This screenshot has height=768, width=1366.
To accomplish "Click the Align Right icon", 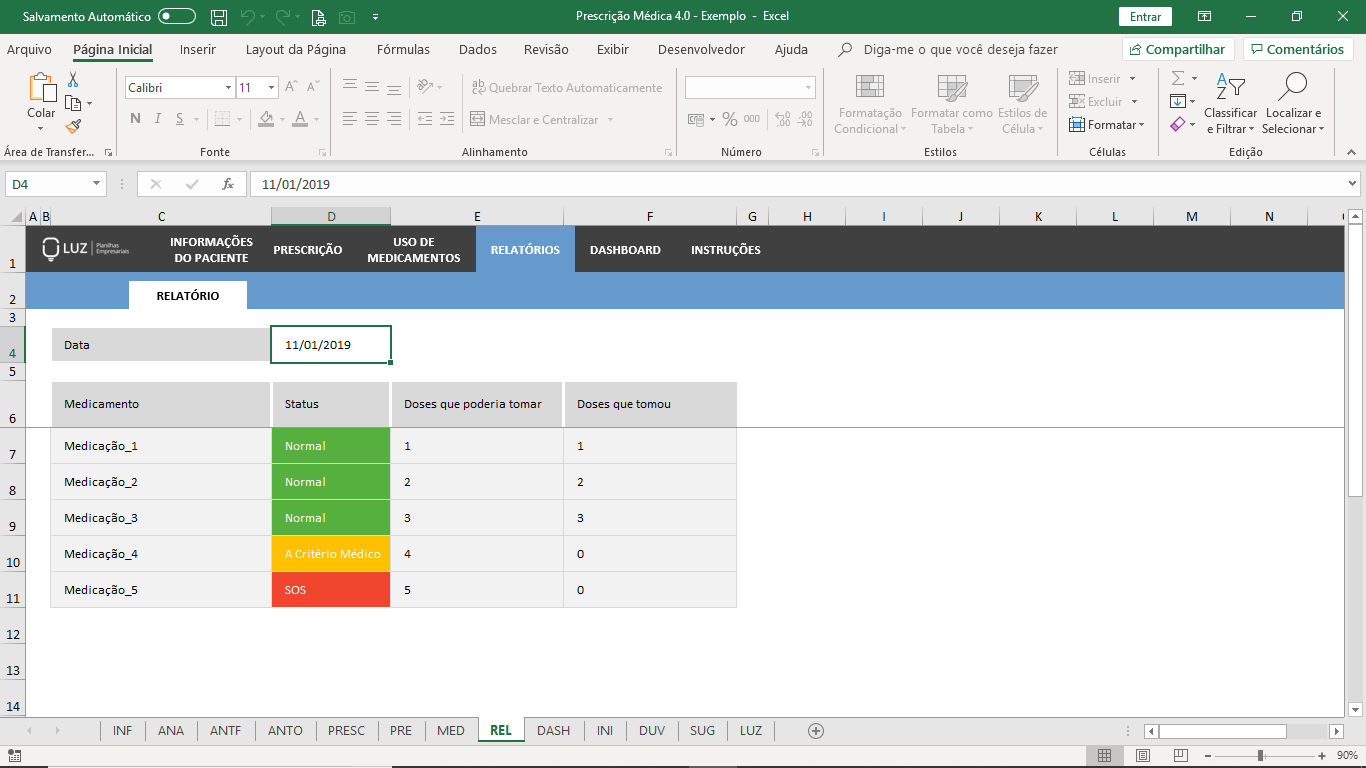I will pyautogui.click(x=395, y=119).
